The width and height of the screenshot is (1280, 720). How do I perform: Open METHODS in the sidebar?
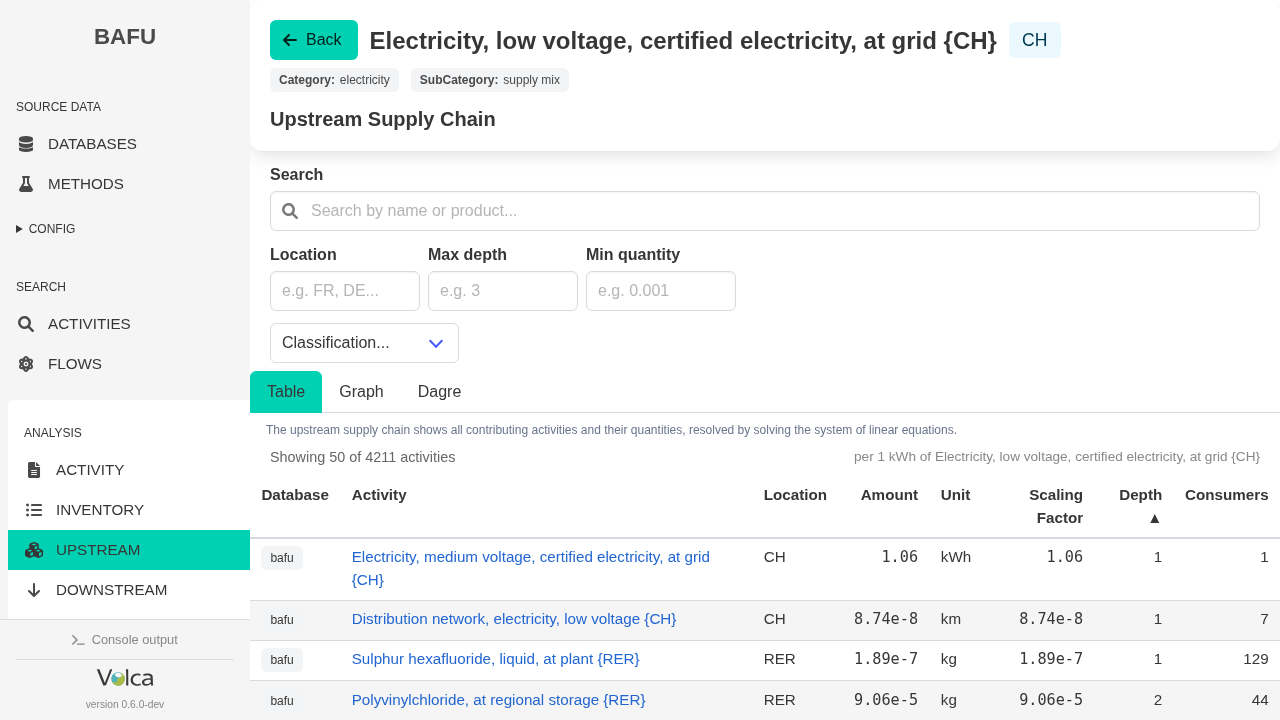click(x=125, y=184)
